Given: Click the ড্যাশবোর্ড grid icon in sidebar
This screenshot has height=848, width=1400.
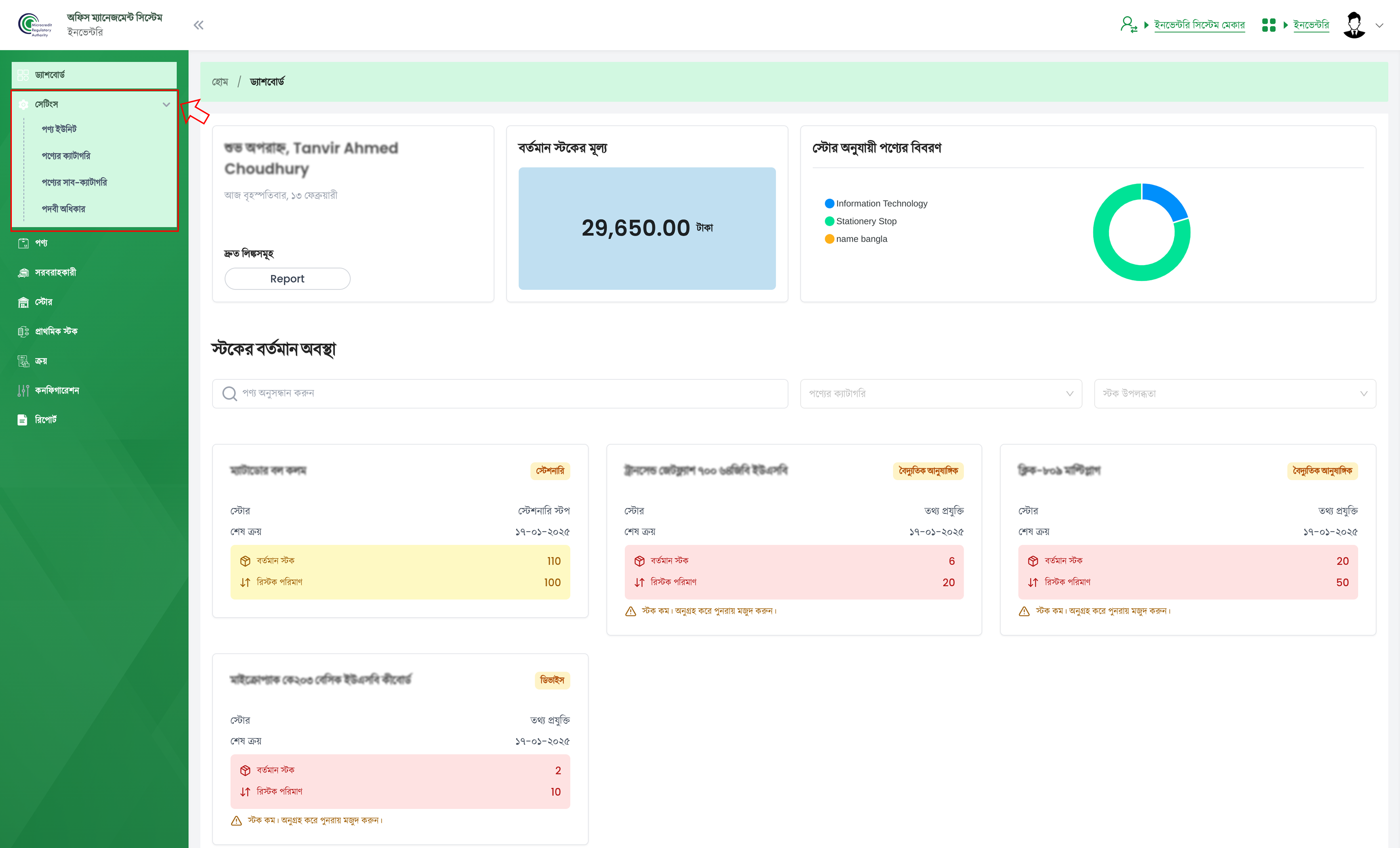Looking at the screenshot, I should 23,75.
